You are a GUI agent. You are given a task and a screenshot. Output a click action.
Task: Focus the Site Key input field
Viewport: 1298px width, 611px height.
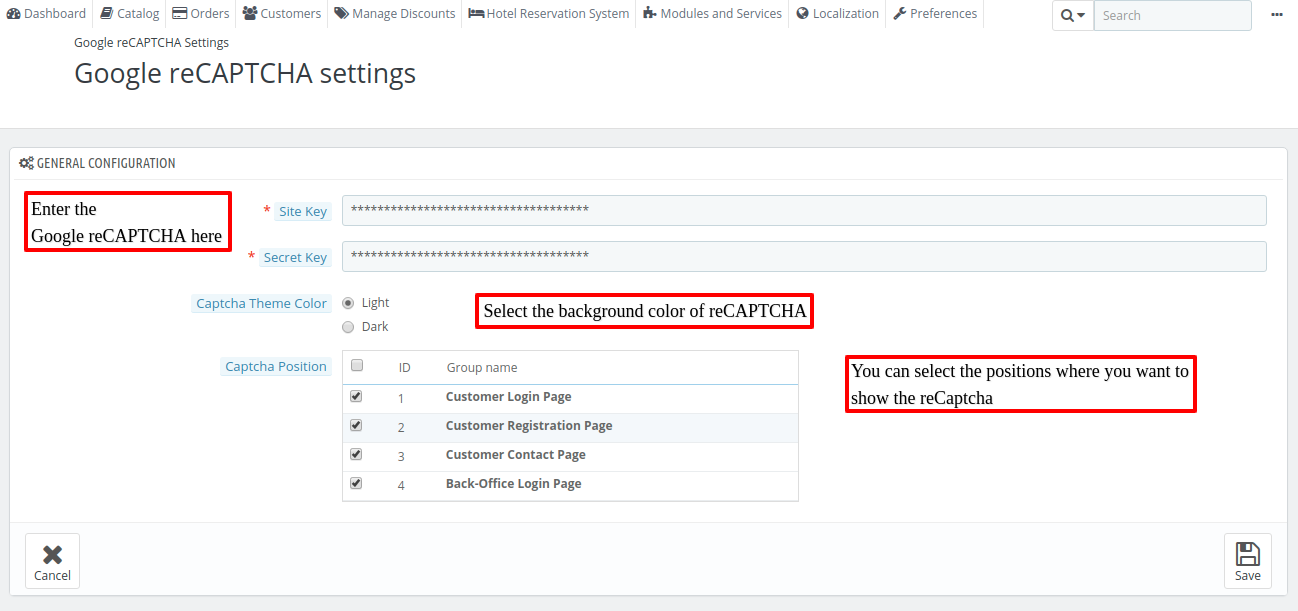coord(804,210)
